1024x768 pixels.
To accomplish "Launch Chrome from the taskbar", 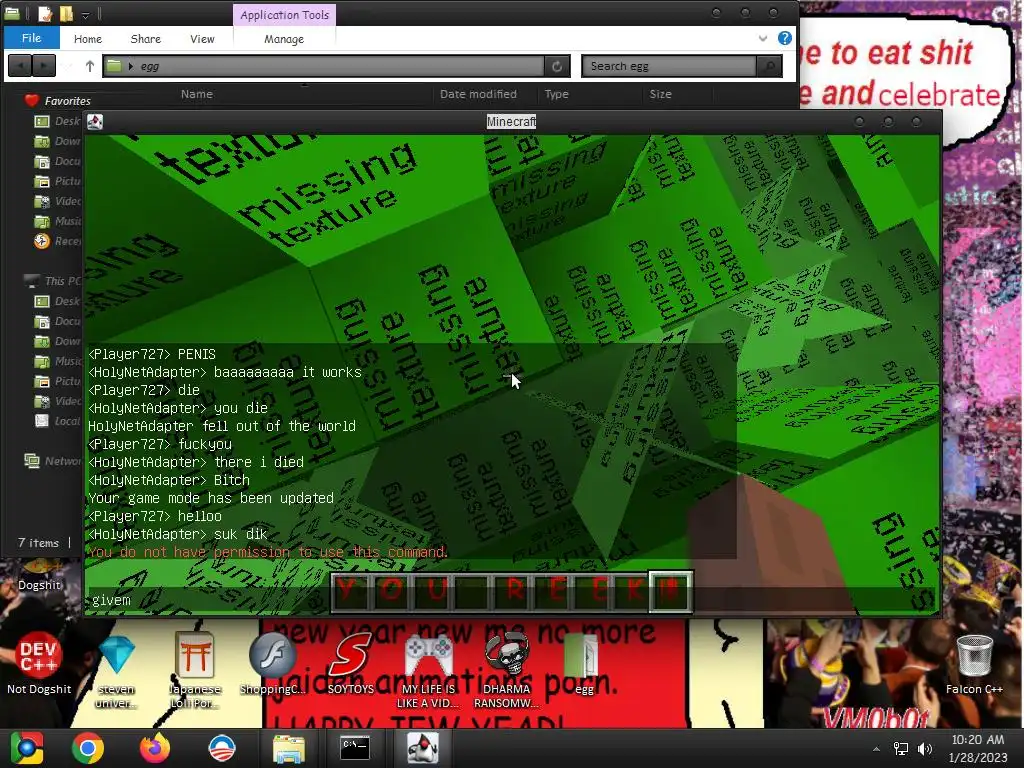I will click(x=88, y=748).
